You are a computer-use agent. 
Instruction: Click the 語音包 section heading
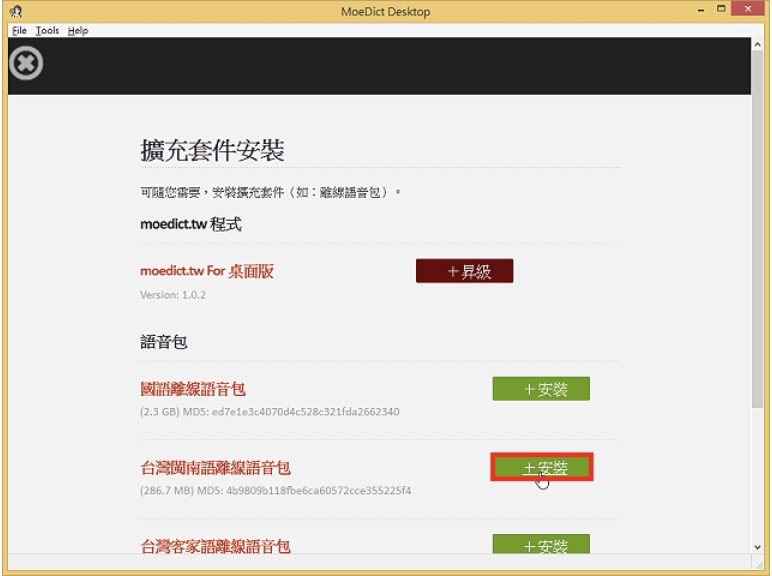coord(163,342)
